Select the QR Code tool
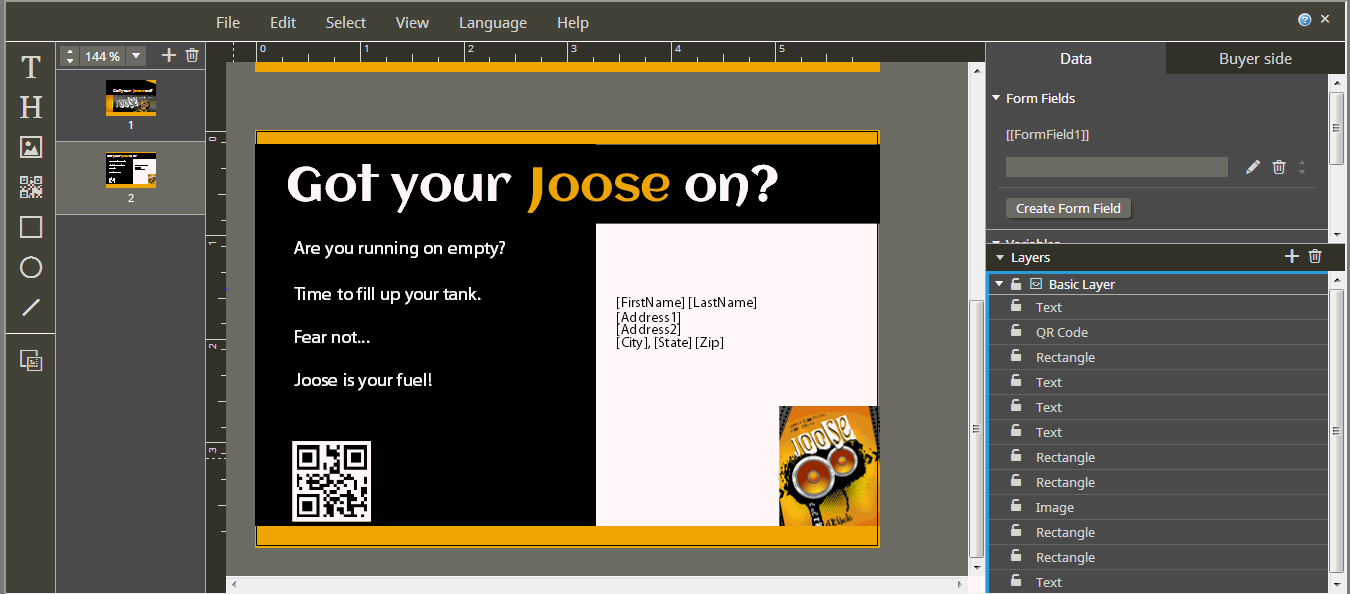1350x594 pixels. [31, 187]
